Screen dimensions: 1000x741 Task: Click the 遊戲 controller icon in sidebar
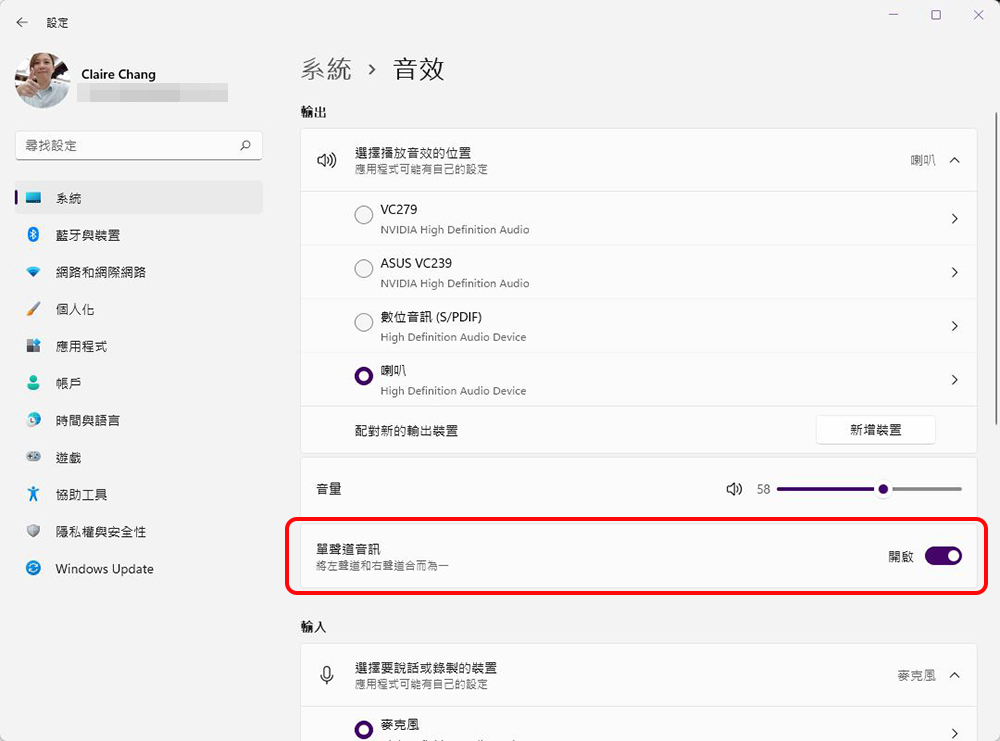33,457
